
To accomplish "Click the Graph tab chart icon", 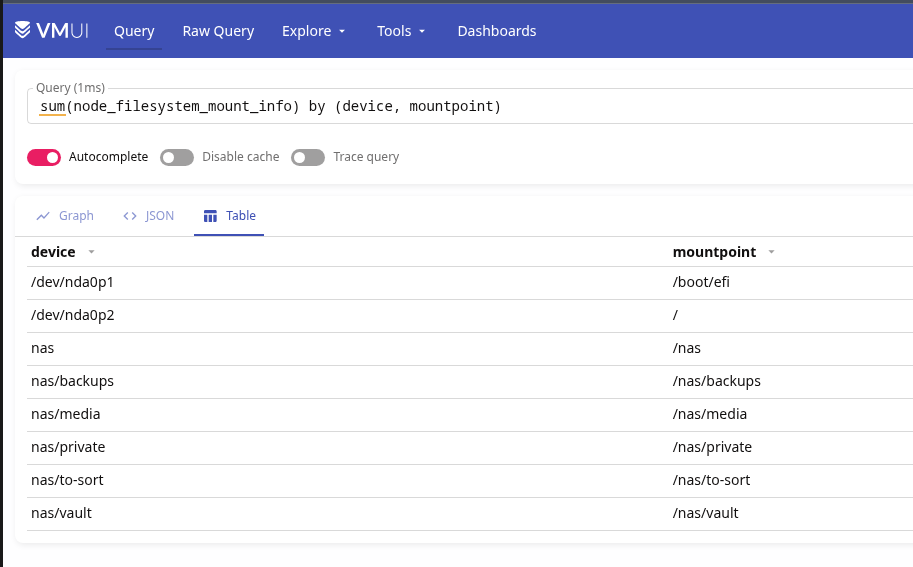I will coord(43,216).
